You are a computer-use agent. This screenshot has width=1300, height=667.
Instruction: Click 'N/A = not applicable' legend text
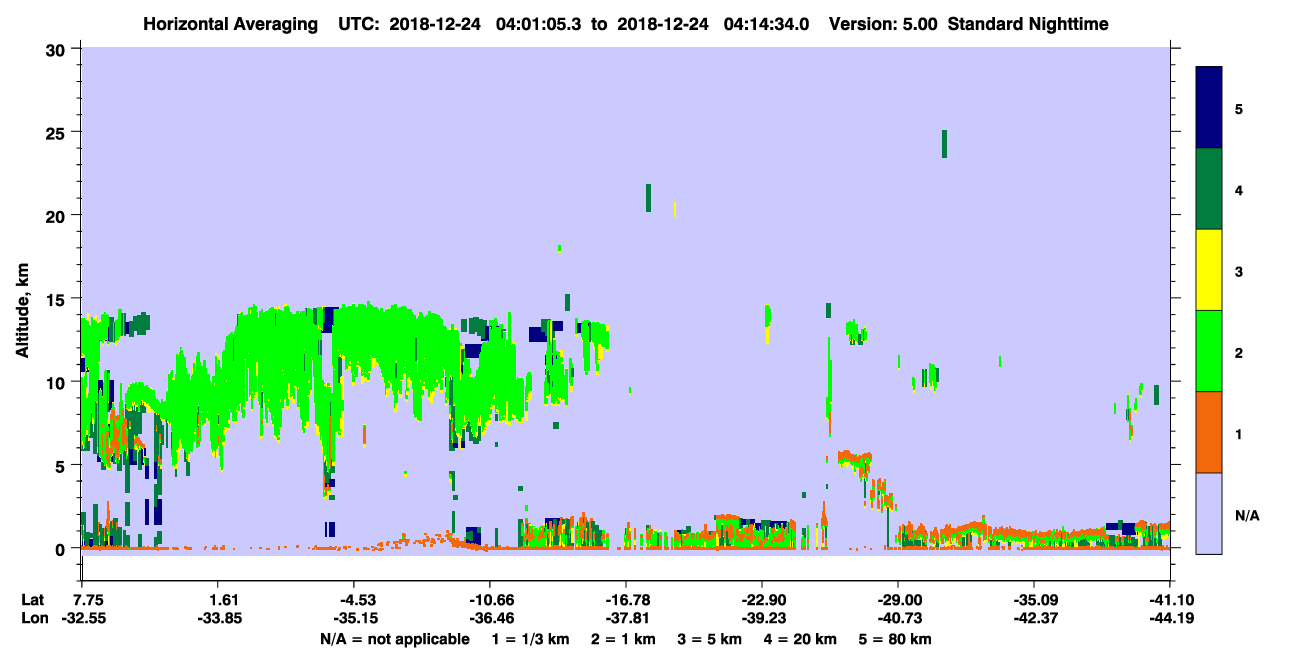394,639
